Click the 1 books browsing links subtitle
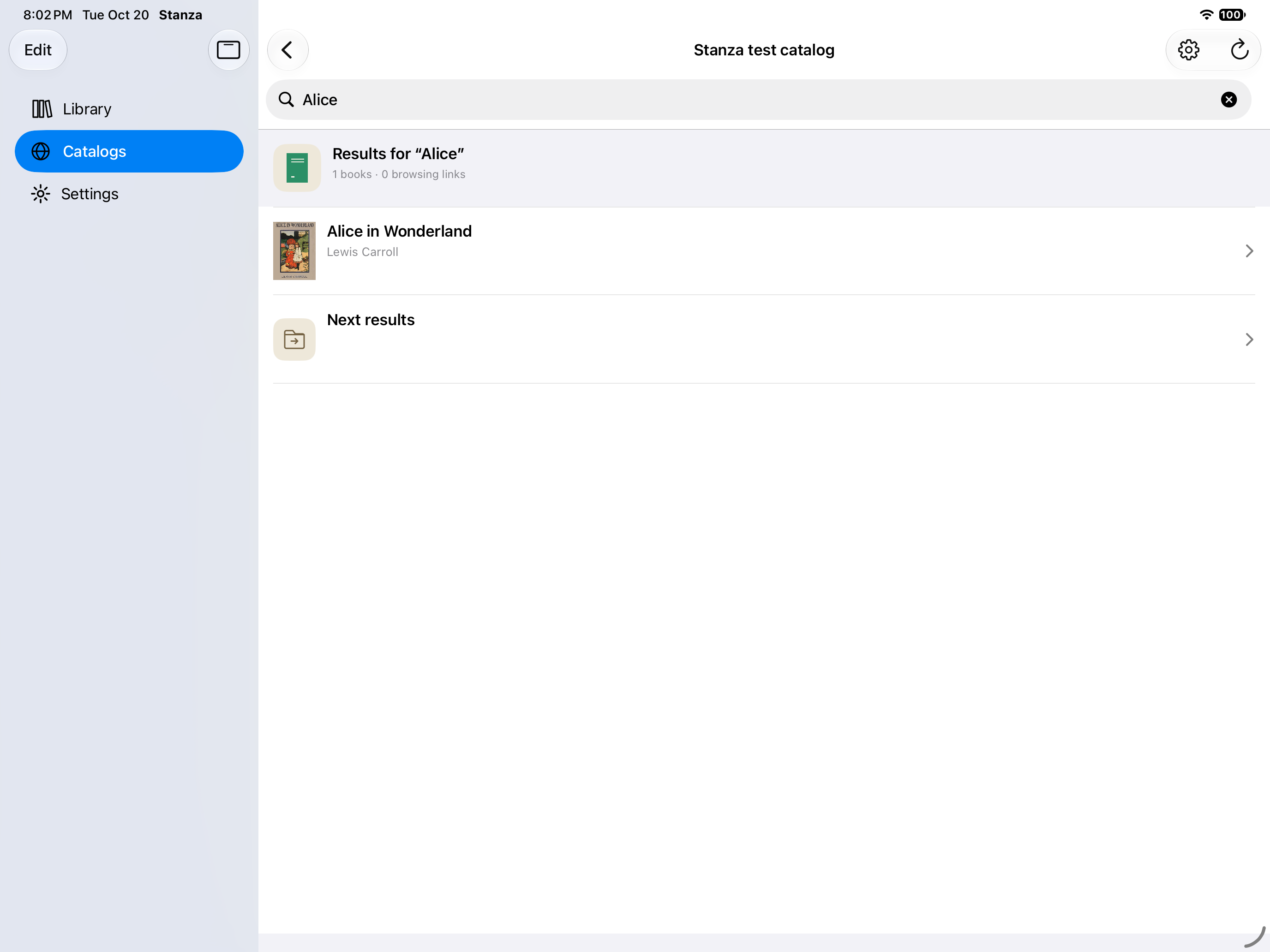The width and height of the screenshot is (1270, 952). (398, 174)
